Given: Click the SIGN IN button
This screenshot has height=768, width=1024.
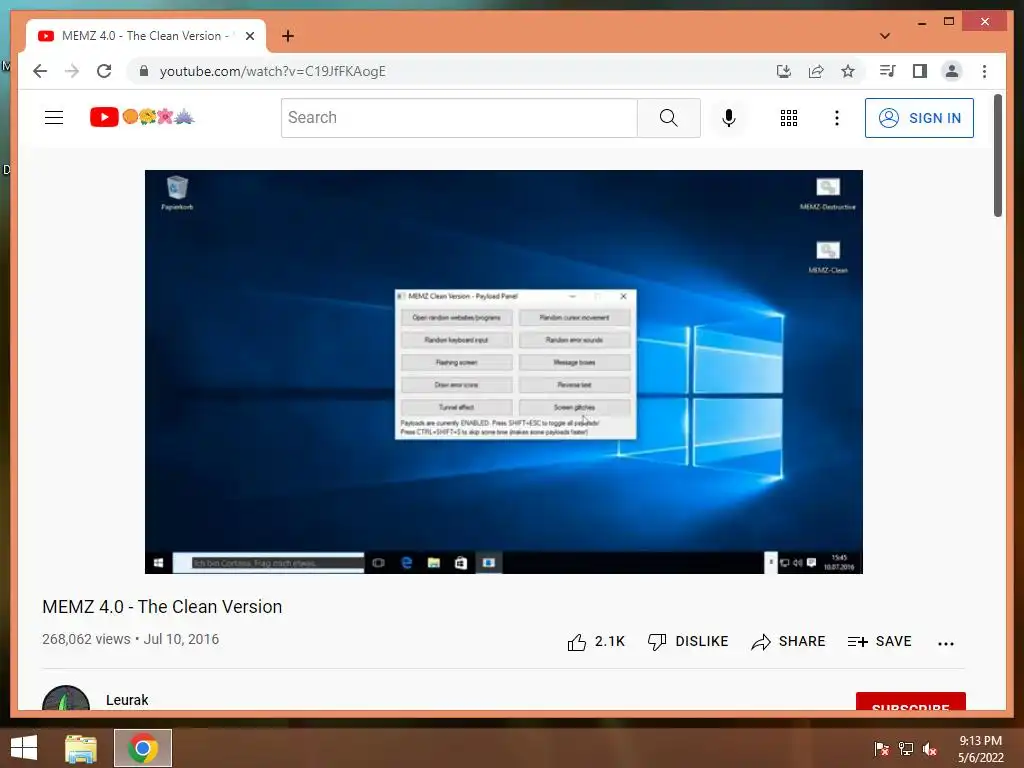Looking at the screenshot, I should click(919, 118).
